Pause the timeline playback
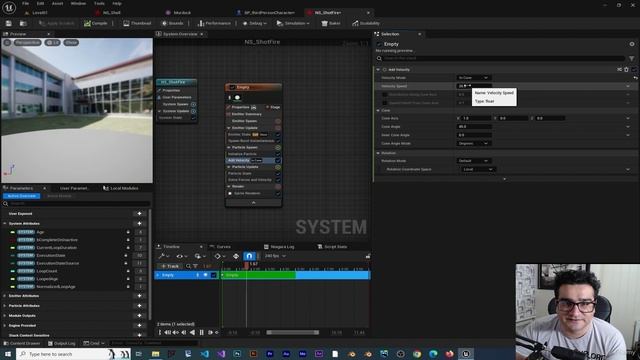 [201, 333]
